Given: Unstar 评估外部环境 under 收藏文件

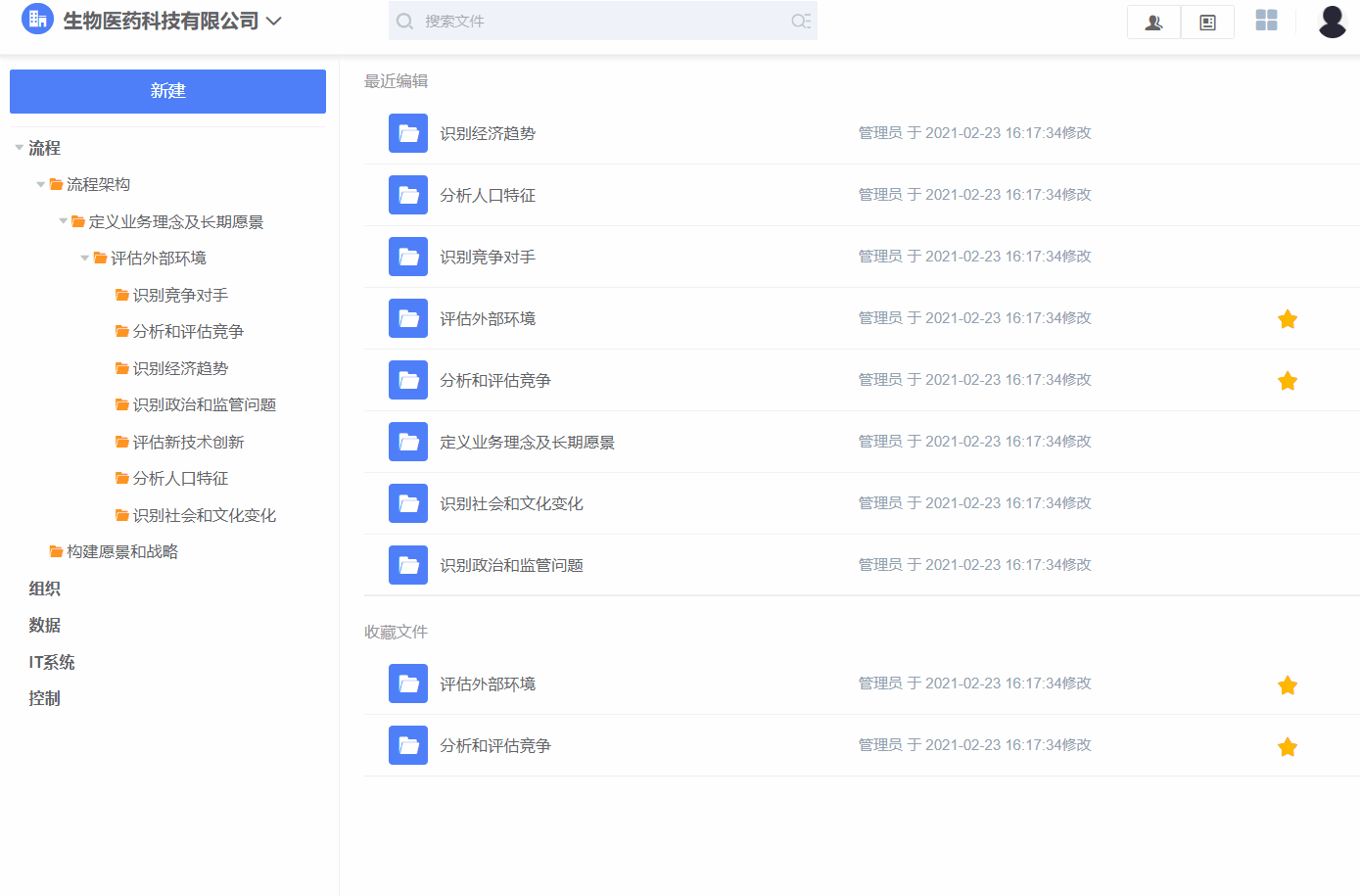Looking at the screenshot, I should click(x=1288, y=684).
